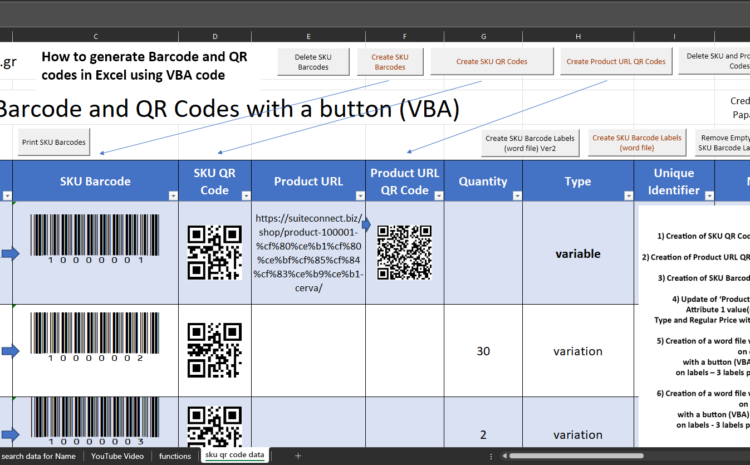
Task: Click the tab bar splitter dots handle
Action: click(x=491, y=456)
